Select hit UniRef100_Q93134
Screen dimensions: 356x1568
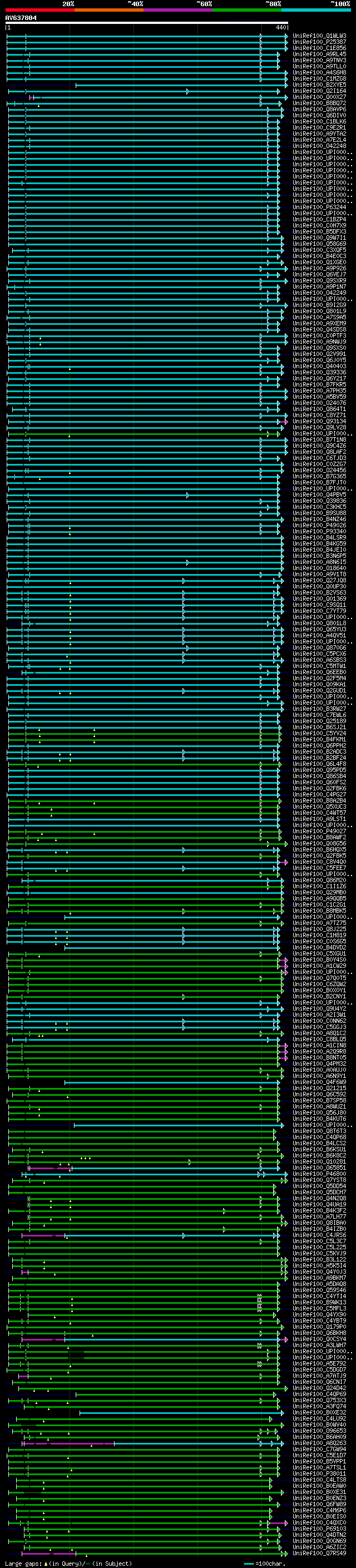click(319, 421)
